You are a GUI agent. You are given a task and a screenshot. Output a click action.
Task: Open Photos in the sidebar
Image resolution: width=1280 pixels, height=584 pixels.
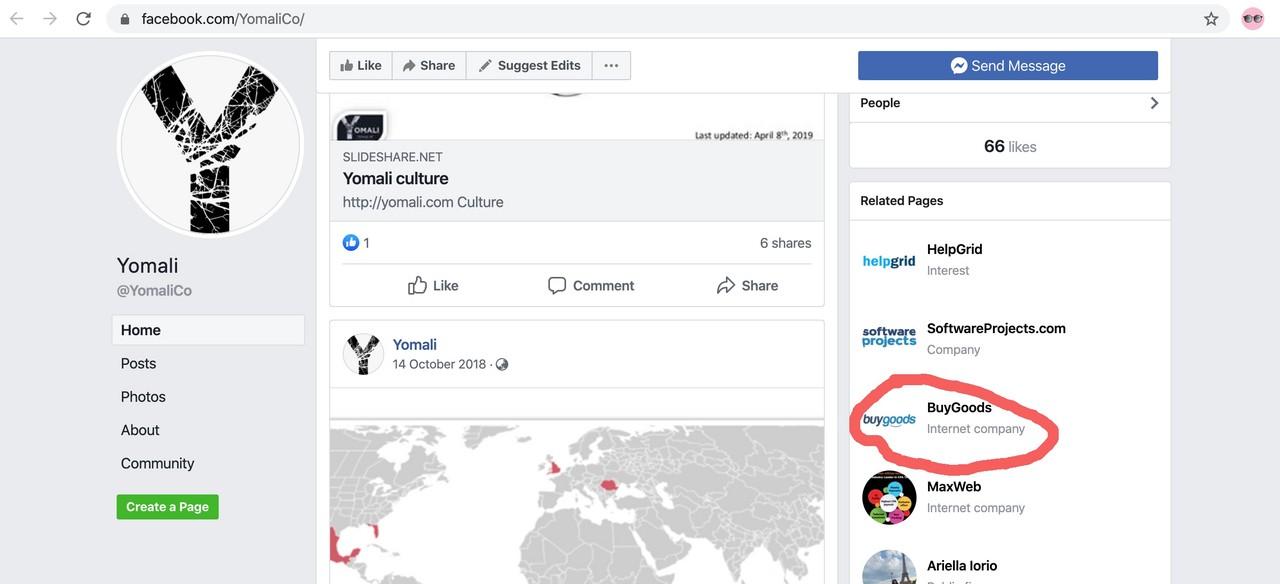[143, 397]
